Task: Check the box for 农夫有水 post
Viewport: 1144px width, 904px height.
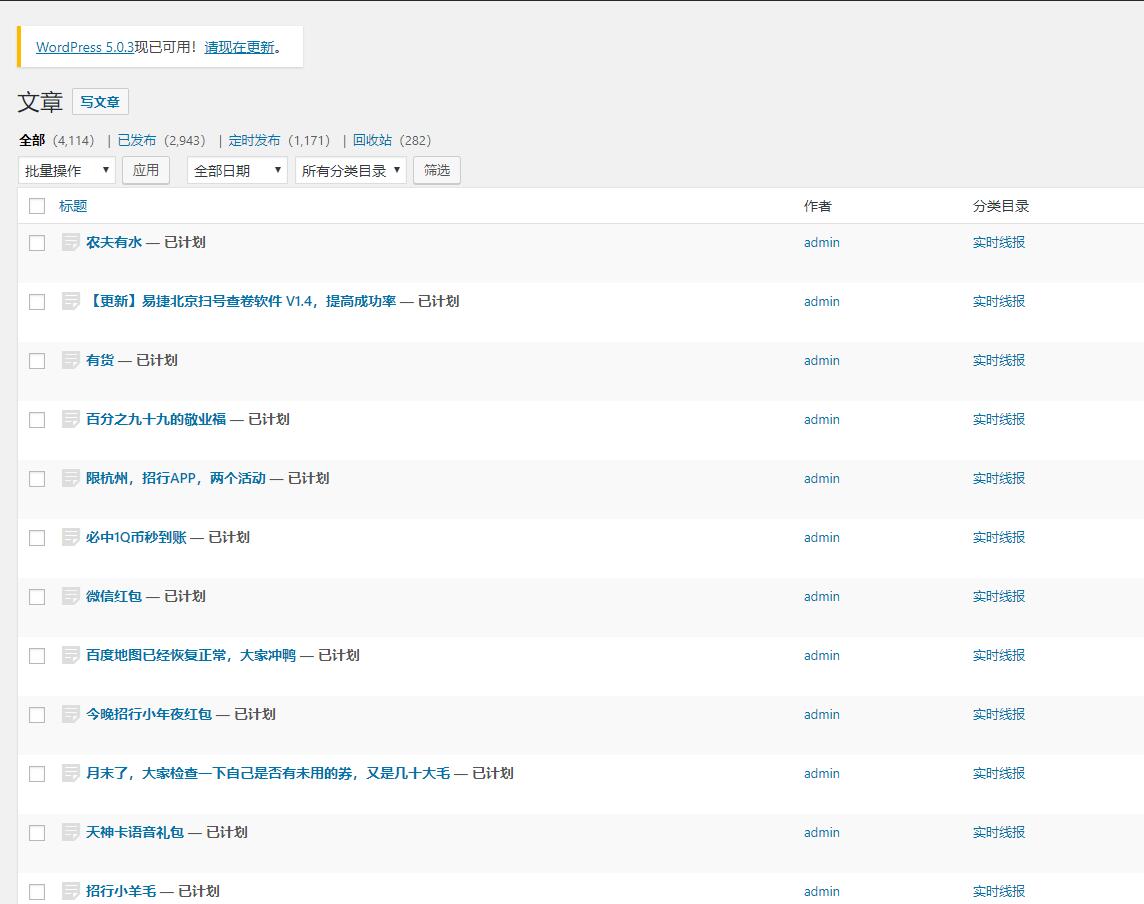Action: click(37, 243)
